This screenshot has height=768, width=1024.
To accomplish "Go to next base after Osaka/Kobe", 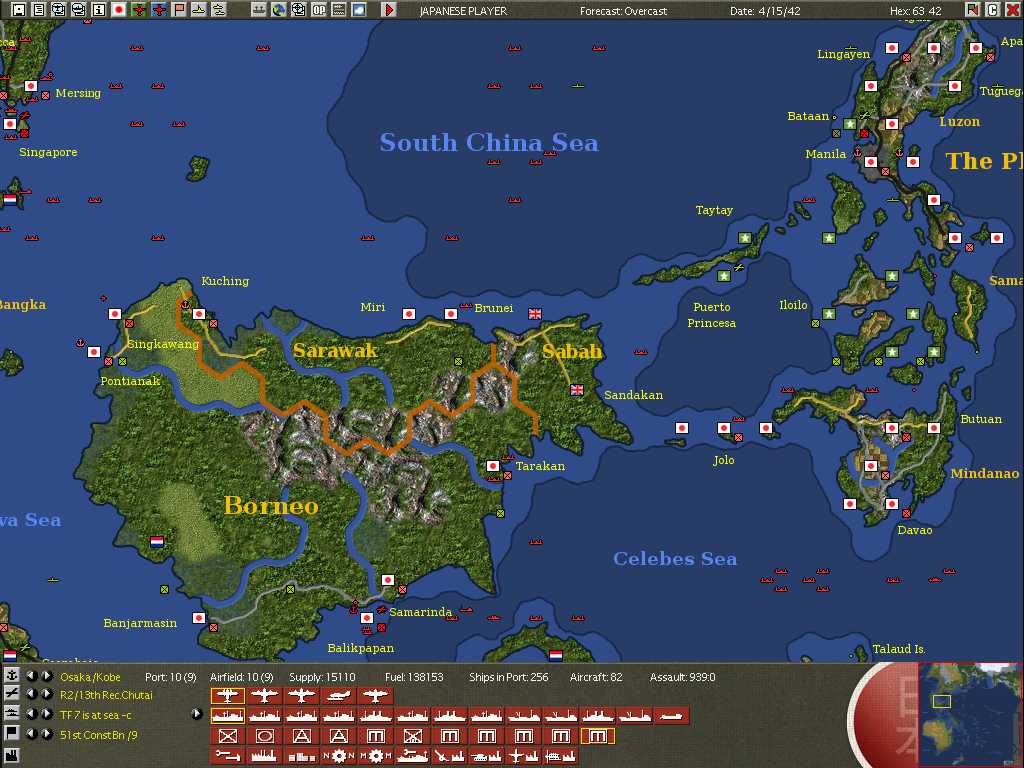I will pyautogui.click(x=46, y=676).
